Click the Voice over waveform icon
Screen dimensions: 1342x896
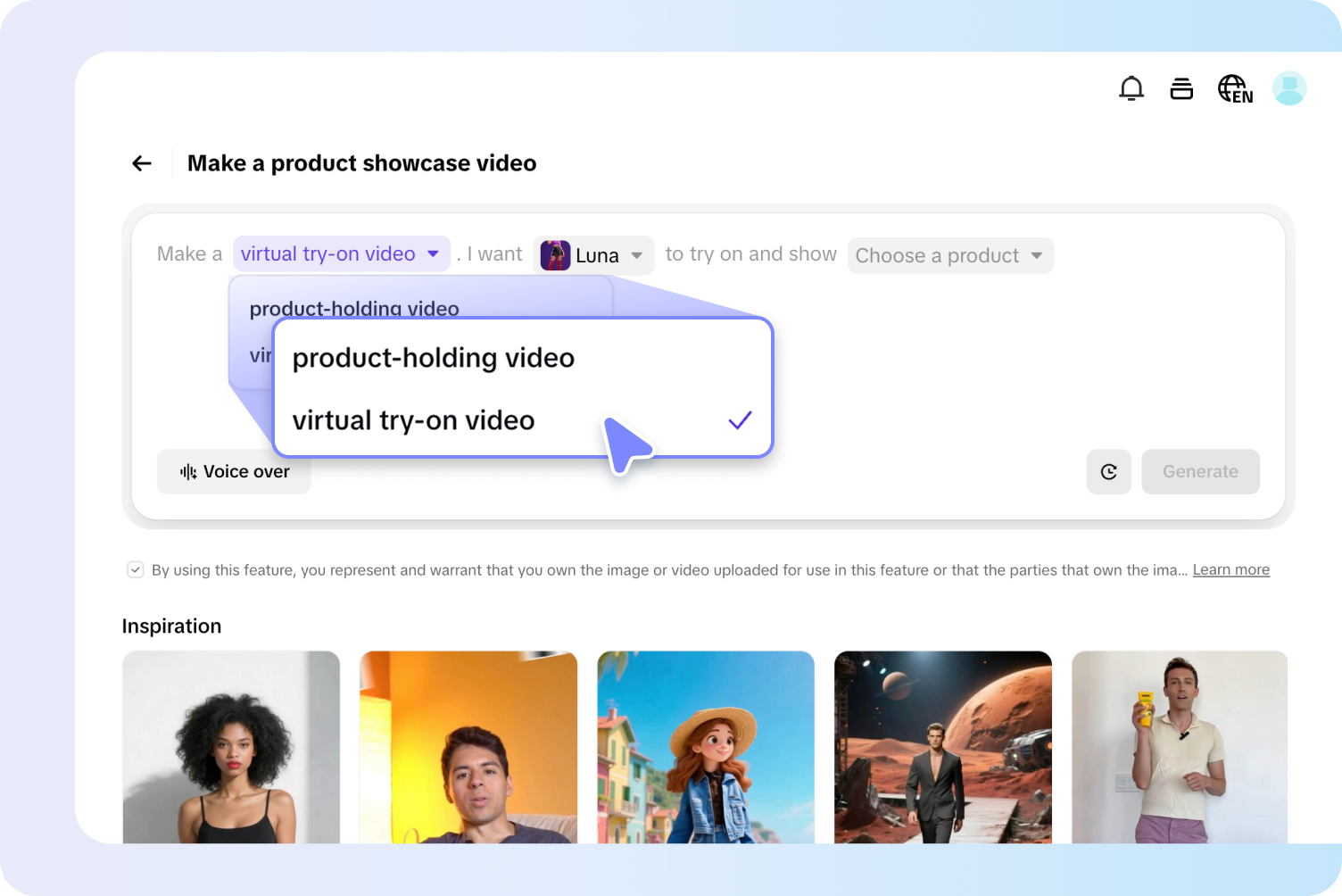tap(186, 471)
